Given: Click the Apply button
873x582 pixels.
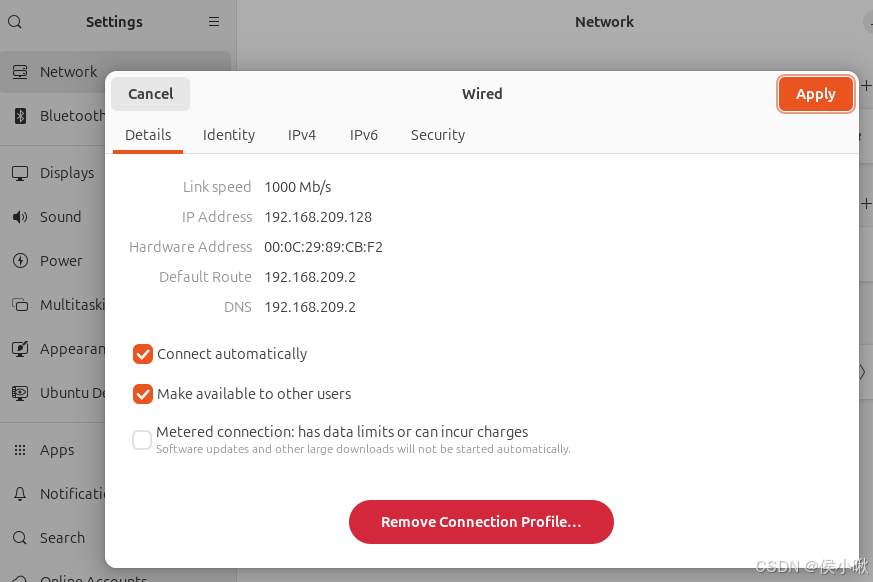Looking at the screenshot, I should [816, 94].
